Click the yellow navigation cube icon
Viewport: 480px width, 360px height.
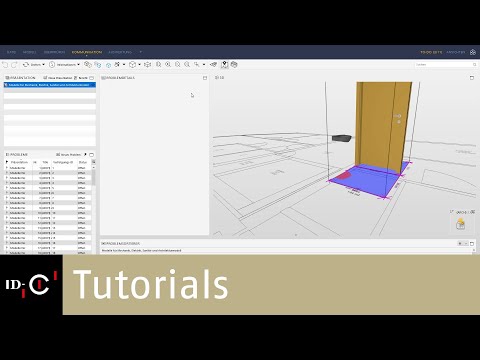[x=461, y=223]
